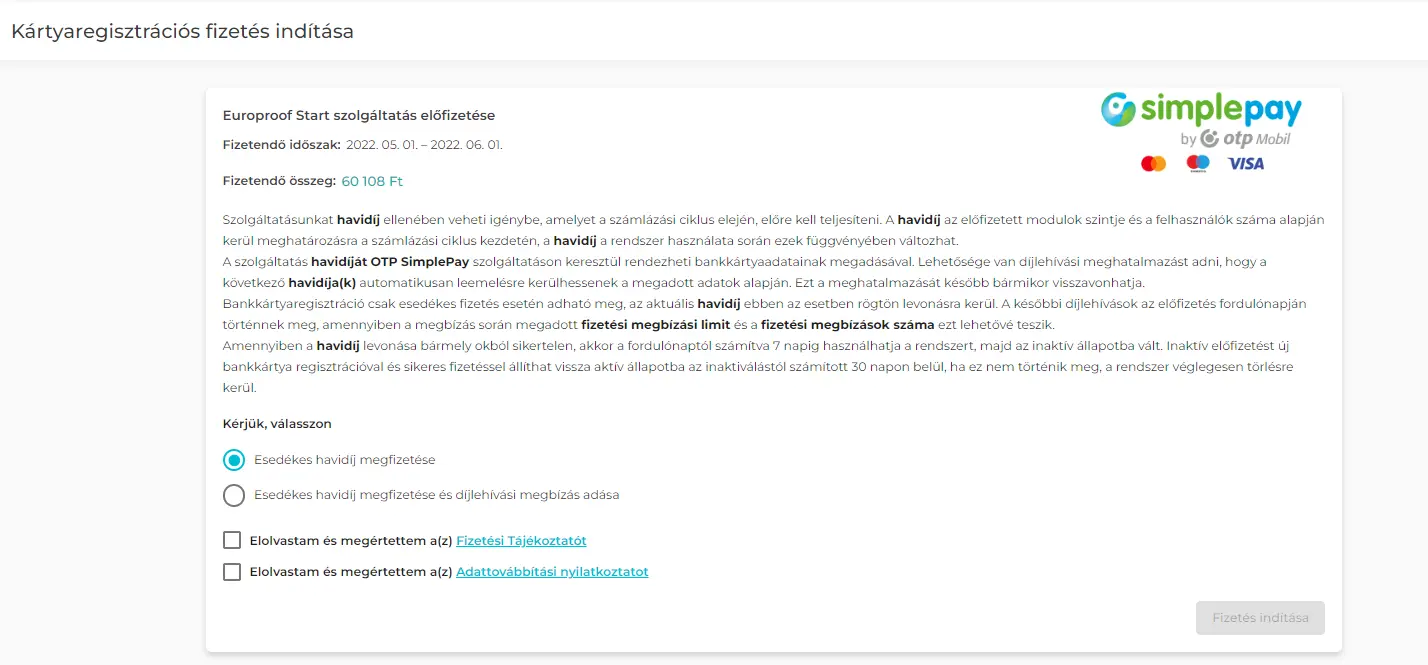Click the Europroof Start szolgáltatás előfizetése heading

pyautogui.click(x=358, y=116)
